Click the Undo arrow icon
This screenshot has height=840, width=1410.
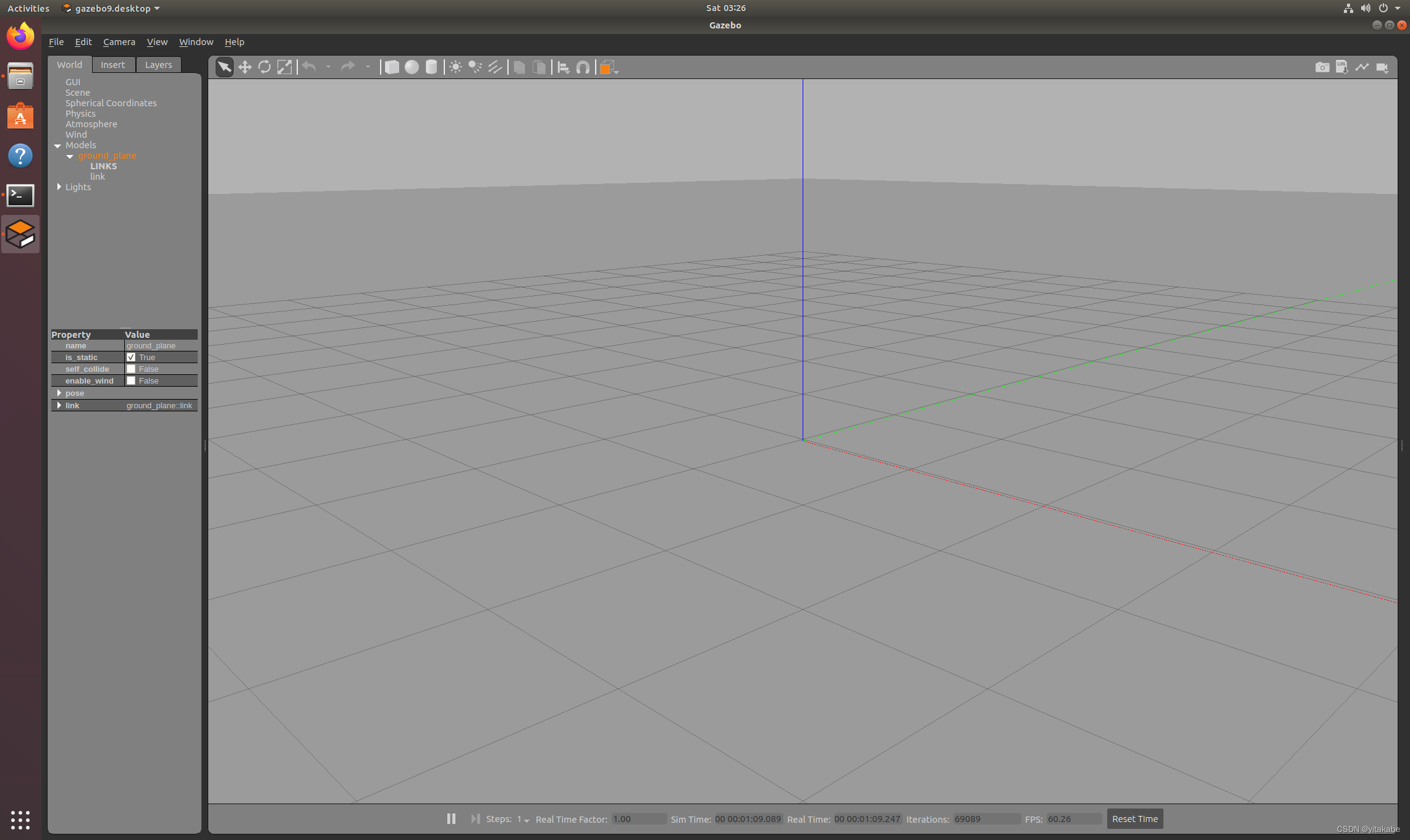(309, 67)
